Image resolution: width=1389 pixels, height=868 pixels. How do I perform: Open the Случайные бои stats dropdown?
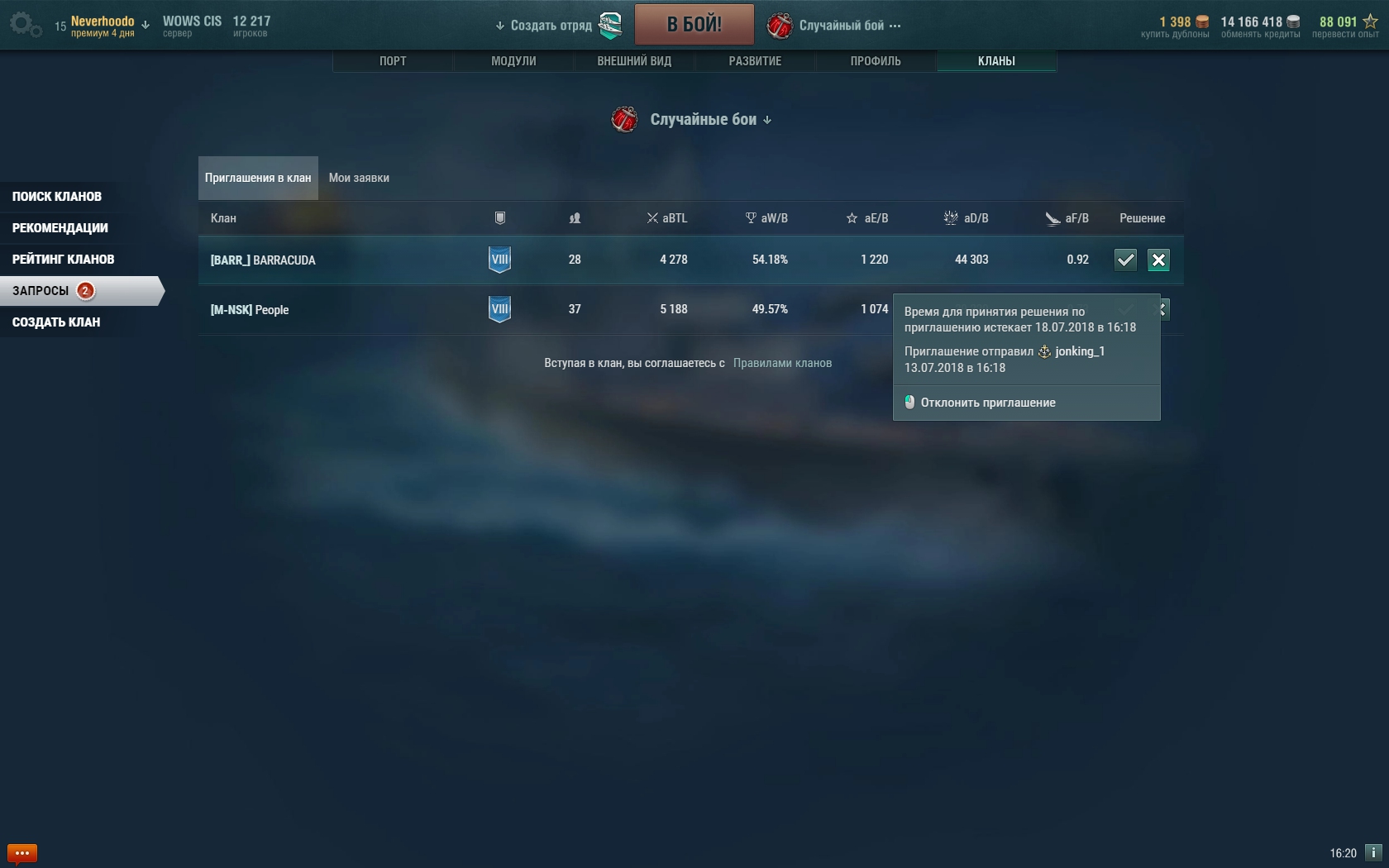coord(709,120)
